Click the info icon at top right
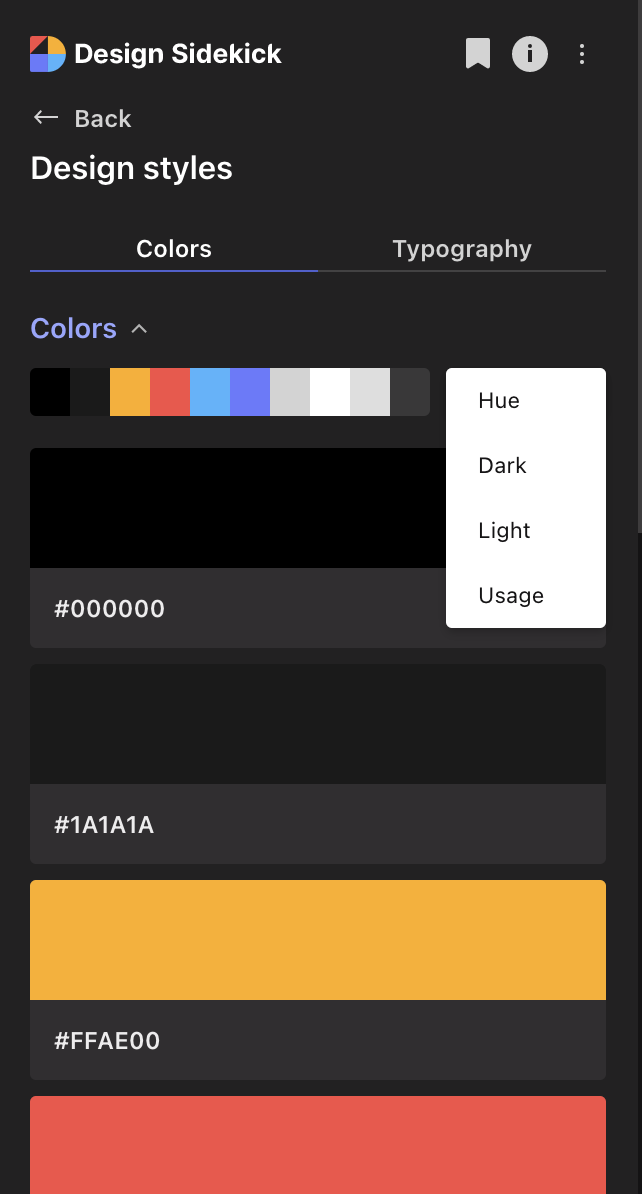The height and width of the screenshot is (1194, 642). [x=530, y=54]
